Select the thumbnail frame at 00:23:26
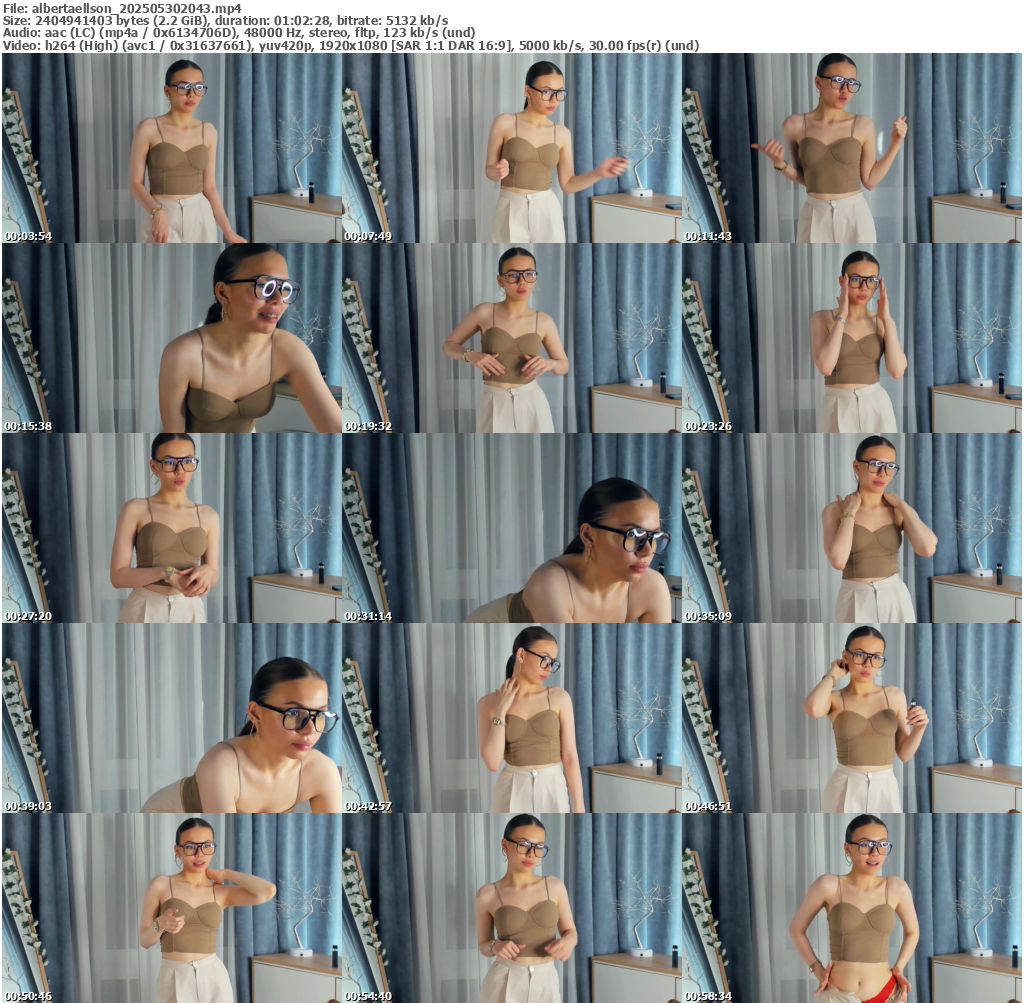The width and height of the screenshot is (1024, 1003). [852, 338]
